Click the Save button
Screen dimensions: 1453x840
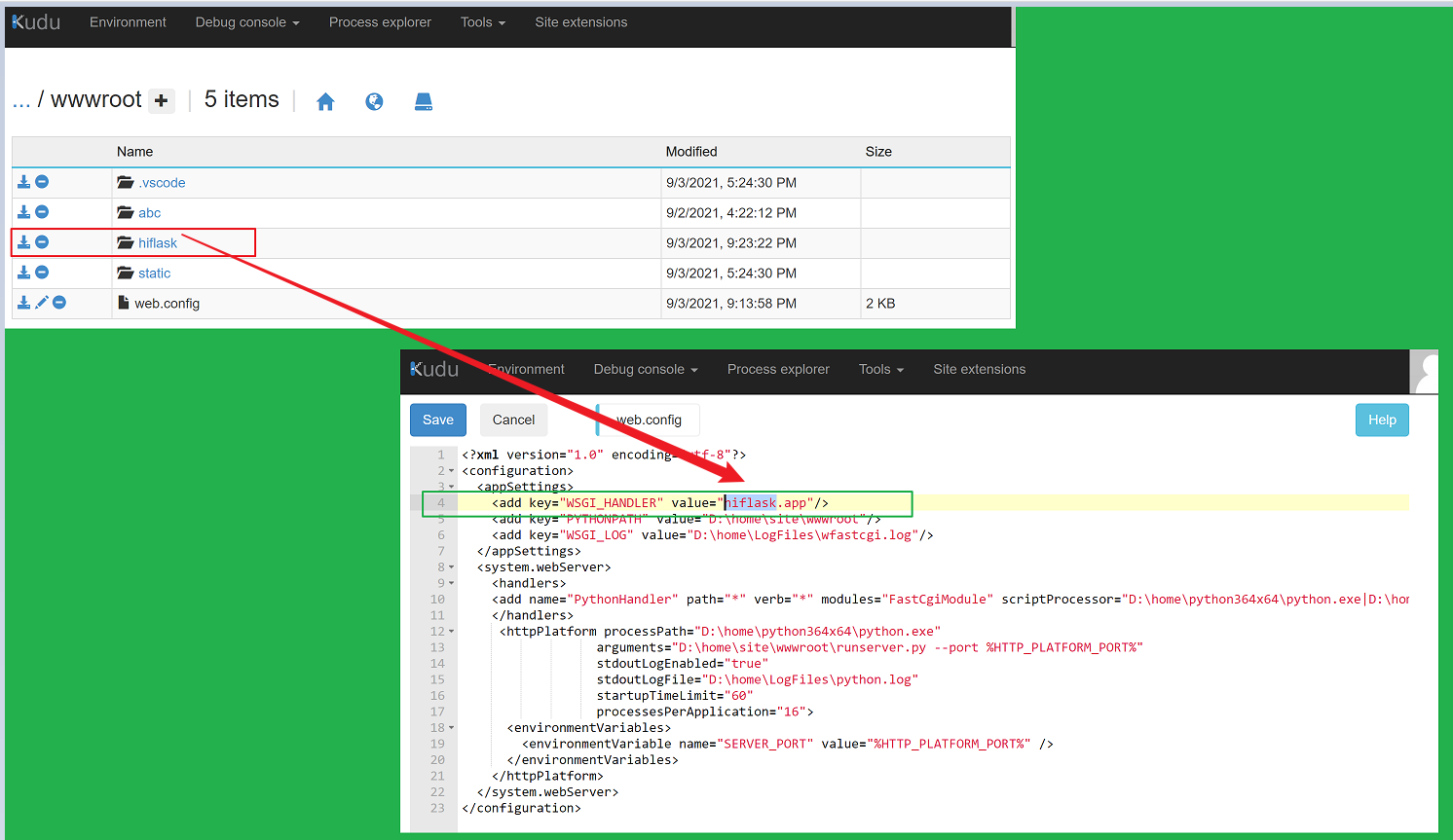[438, 420]
